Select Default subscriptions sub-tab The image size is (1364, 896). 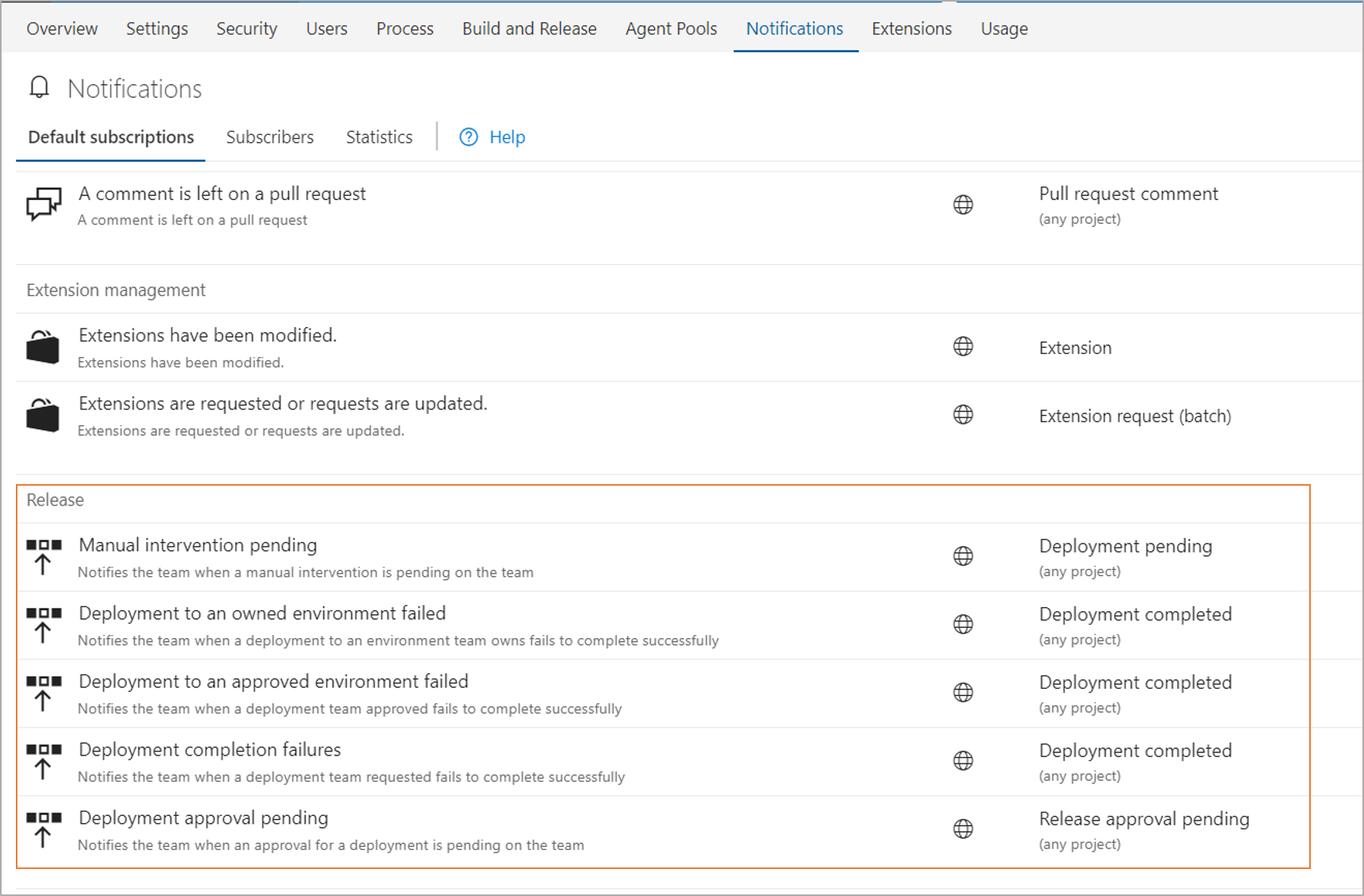coord(111,137)
